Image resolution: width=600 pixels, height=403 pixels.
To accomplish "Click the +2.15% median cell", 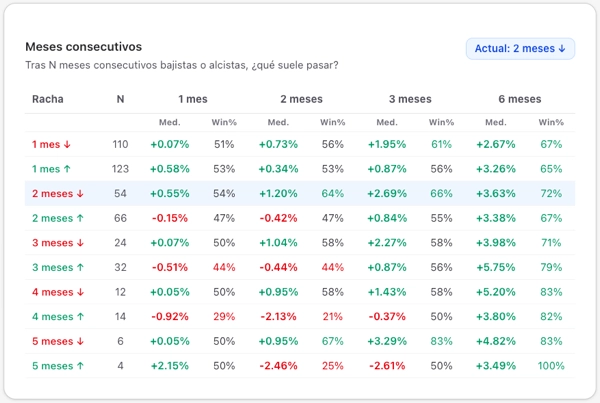I will (x=170, y=366).
